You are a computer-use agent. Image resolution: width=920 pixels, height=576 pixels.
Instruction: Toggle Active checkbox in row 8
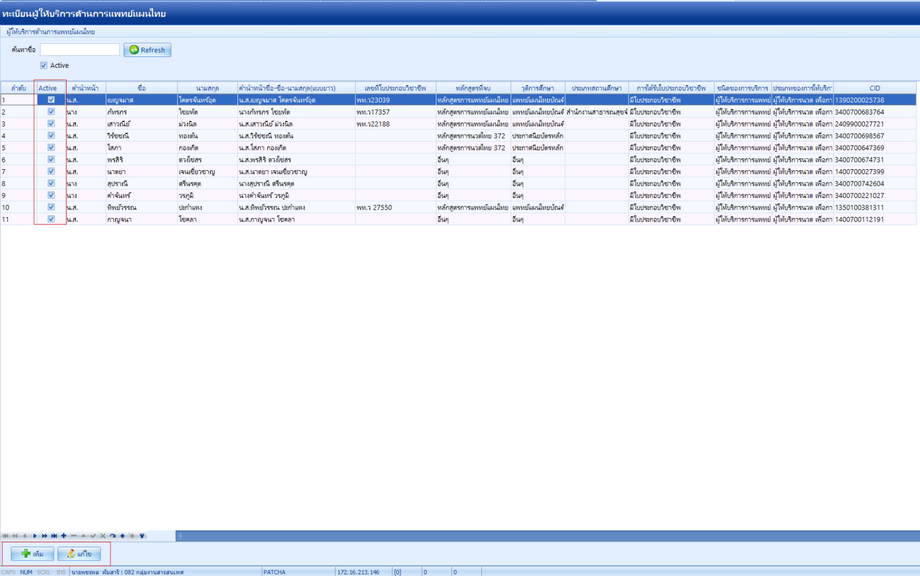click(x=51, y=183)
